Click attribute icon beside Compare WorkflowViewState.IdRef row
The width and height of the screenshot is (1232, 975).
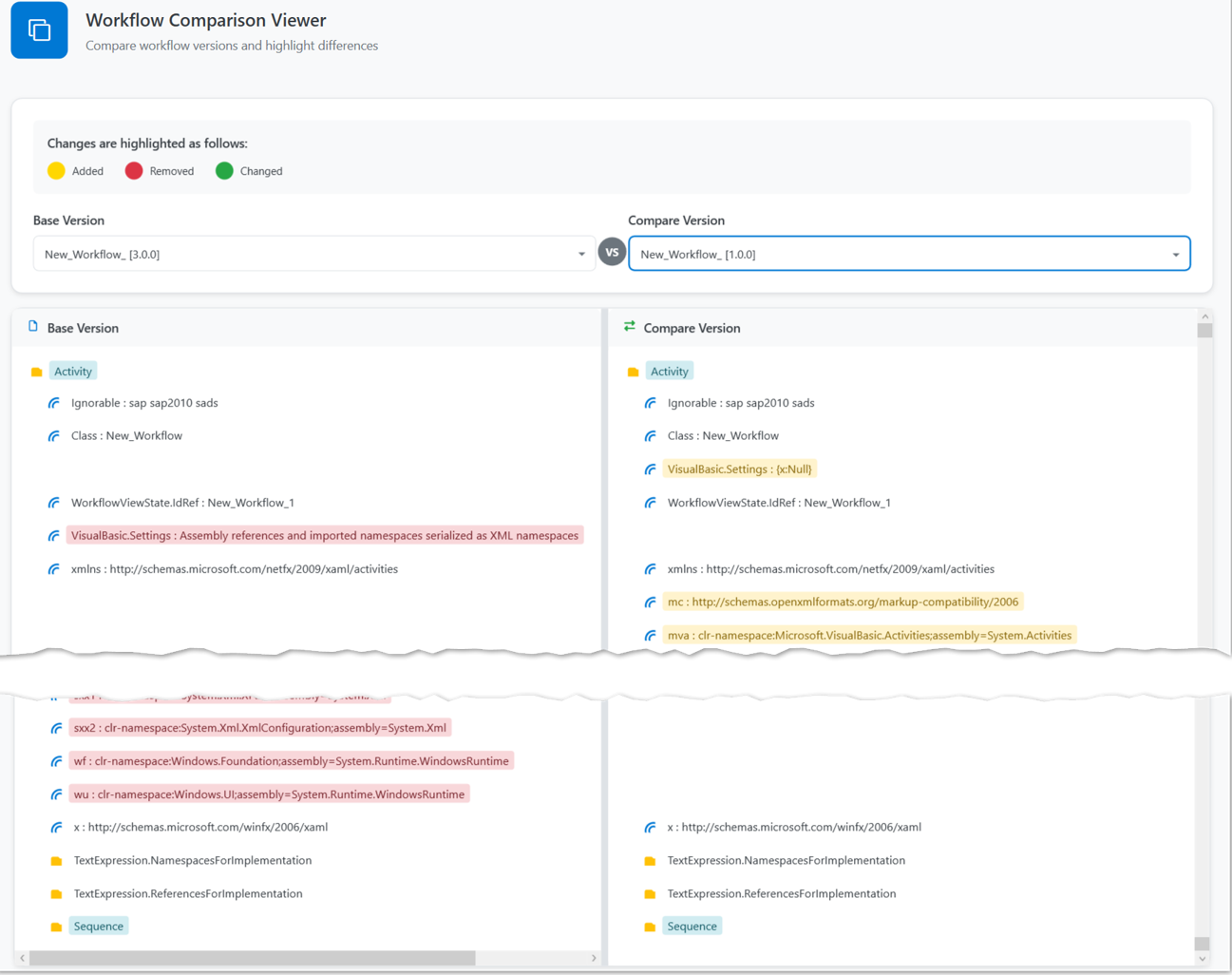[x=651, y=503]
